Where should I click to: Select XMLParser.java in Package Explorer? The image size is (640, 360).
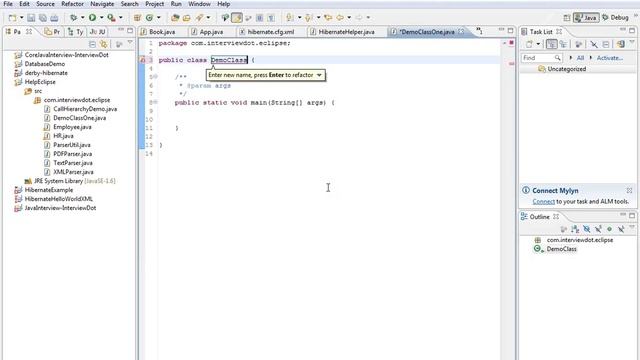point(73,172)
